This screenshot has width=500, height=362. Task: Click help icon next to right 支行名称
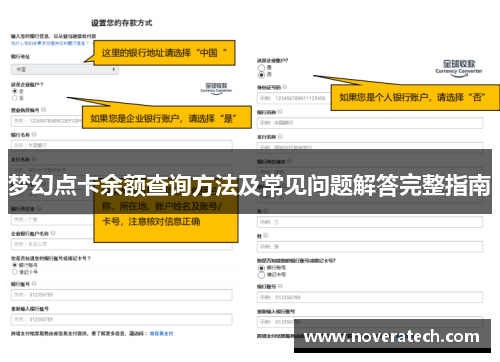(x=280, y=136)
